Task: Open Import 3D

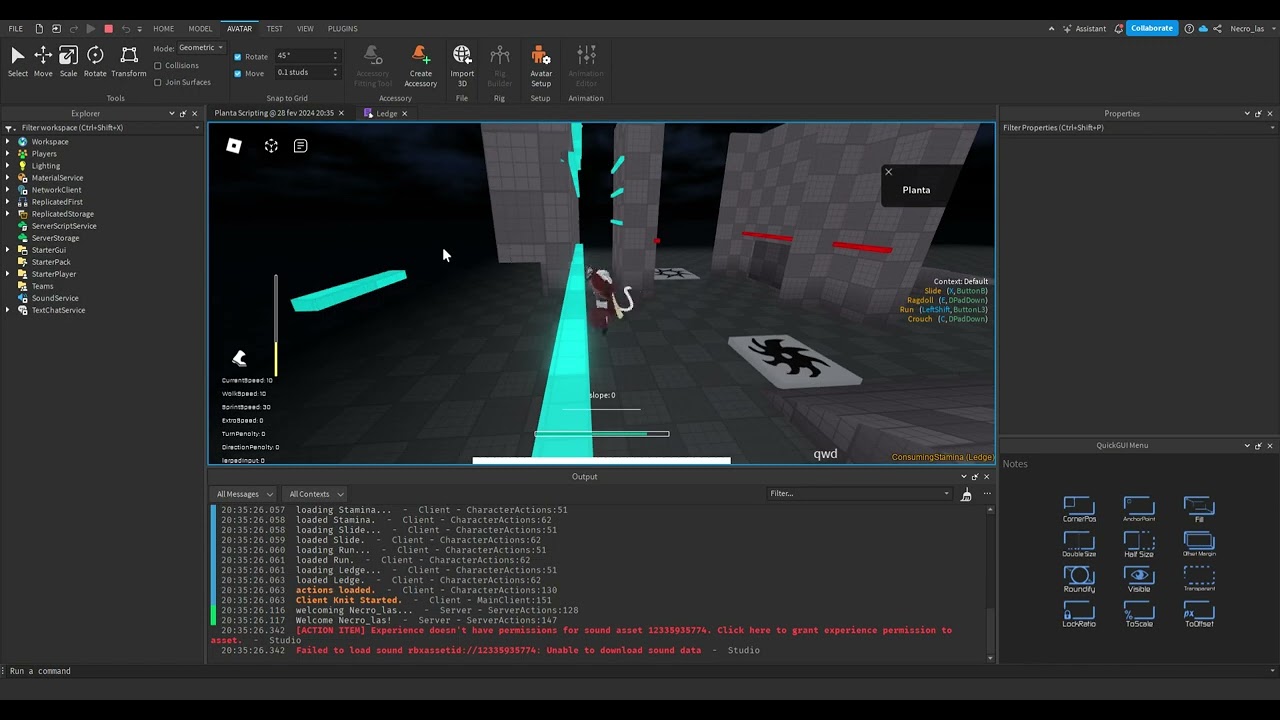Action: [462, 66]
